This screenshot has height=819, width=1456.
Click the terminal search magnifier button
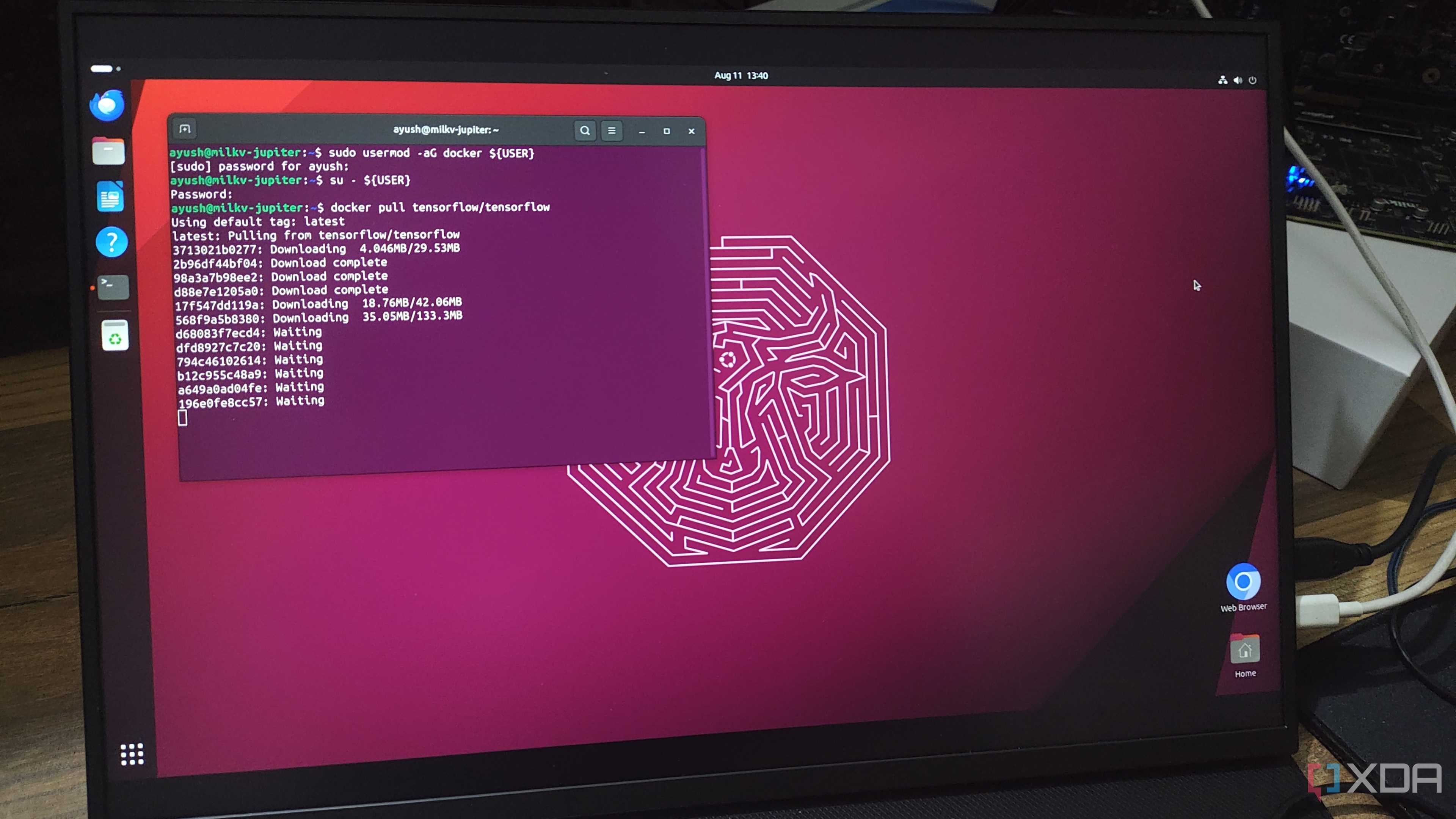point(585,130)
